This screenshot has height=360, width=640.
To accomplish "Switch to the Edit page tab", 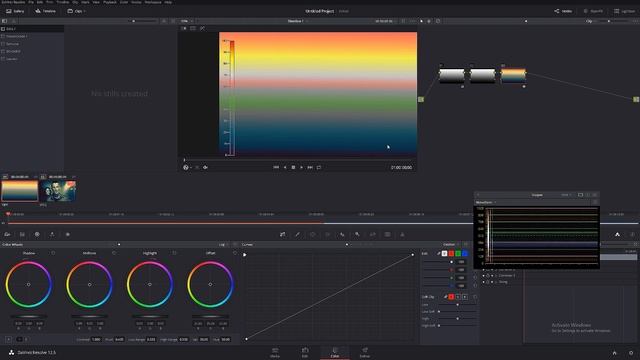I will tap(305, 353).
